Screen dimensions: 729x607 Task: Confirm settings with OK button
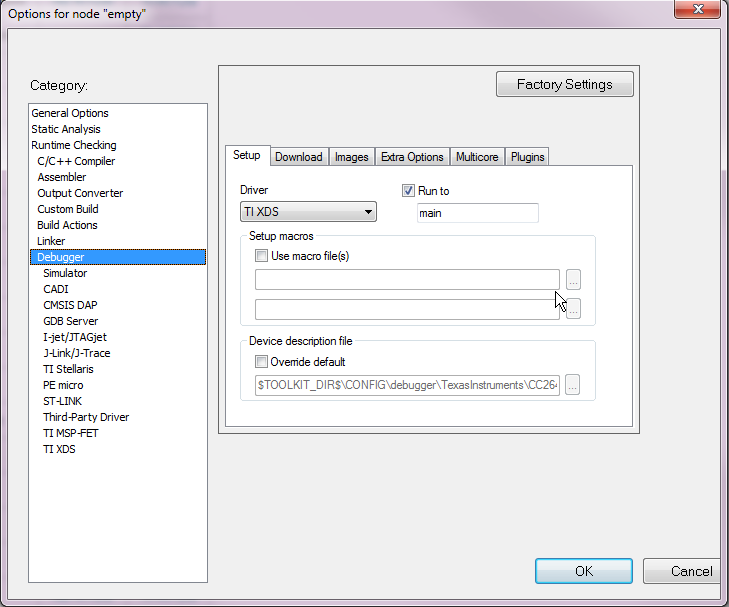[583, 571]
